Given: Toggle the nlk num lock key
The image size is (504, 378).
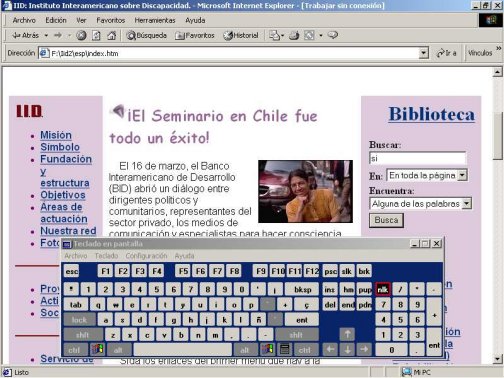Looking at the screenshot, I should [x=383, y=289].
